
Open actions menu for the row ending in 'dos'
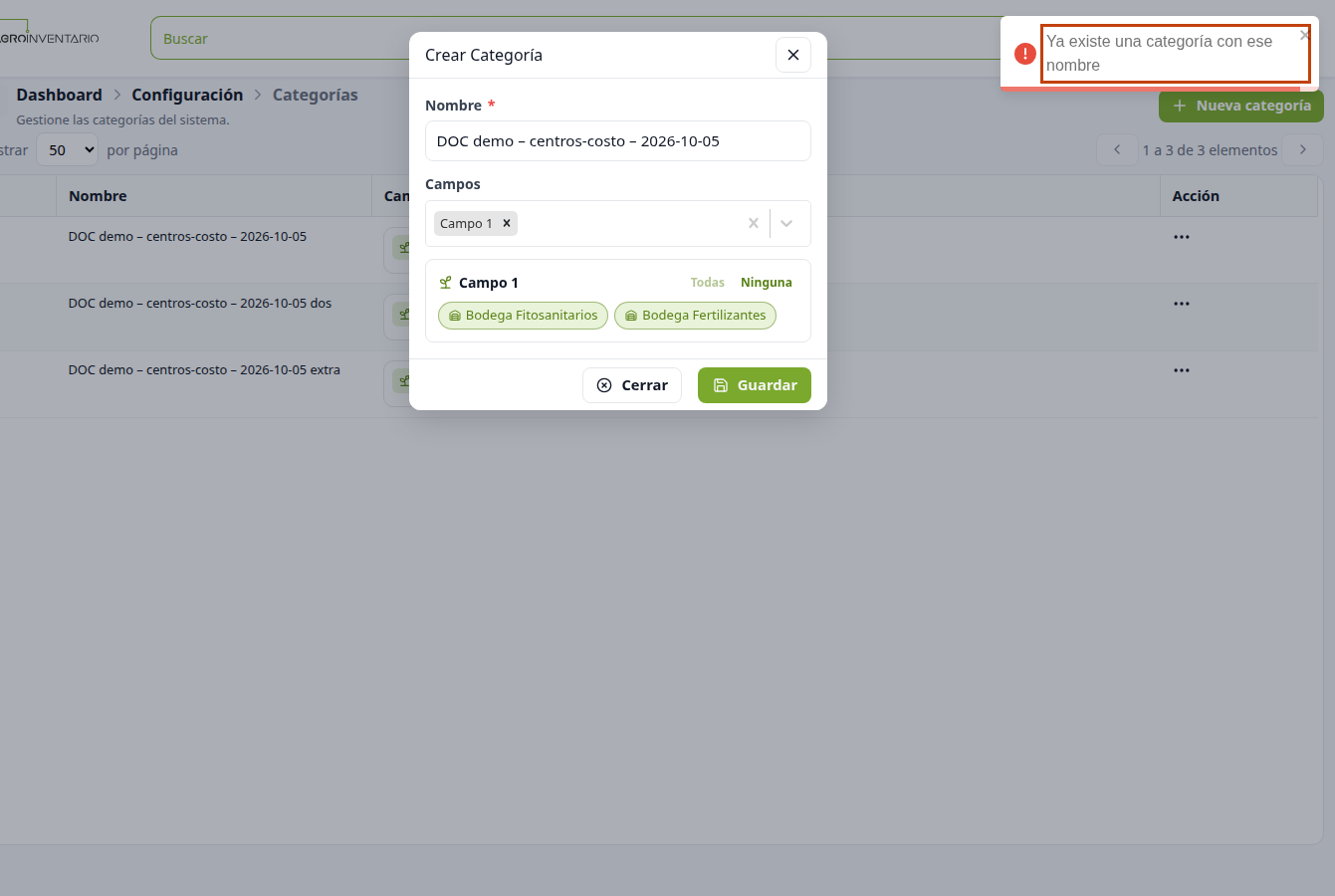pos(1182,304)
